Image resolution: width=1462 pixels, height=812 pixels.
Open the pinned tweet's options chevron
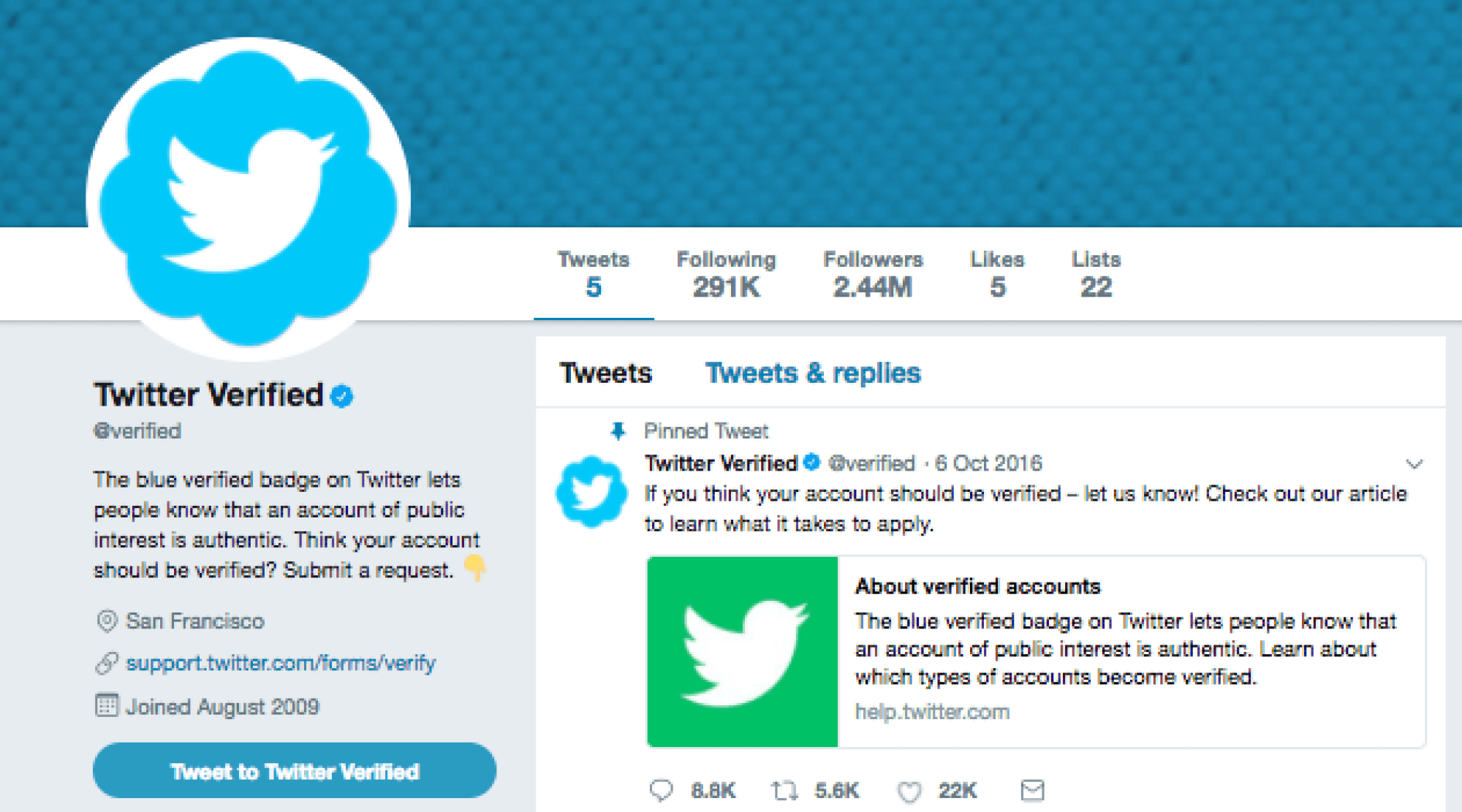[1416, 463]
